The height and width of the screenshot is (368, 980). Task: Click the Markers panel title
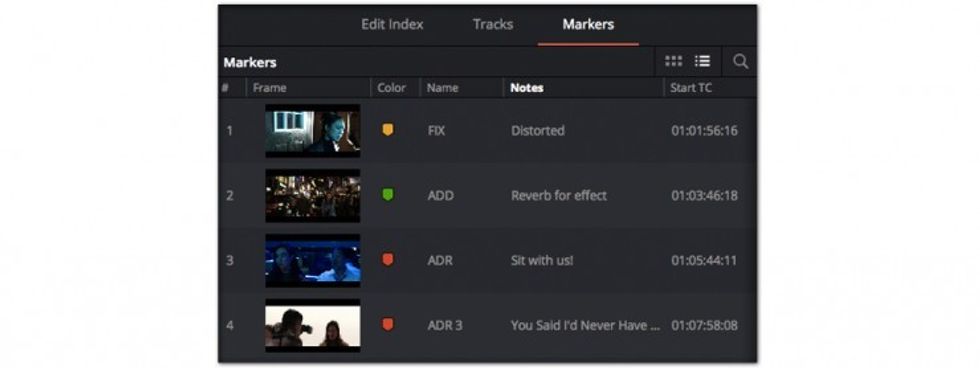(x=249, y=62)
